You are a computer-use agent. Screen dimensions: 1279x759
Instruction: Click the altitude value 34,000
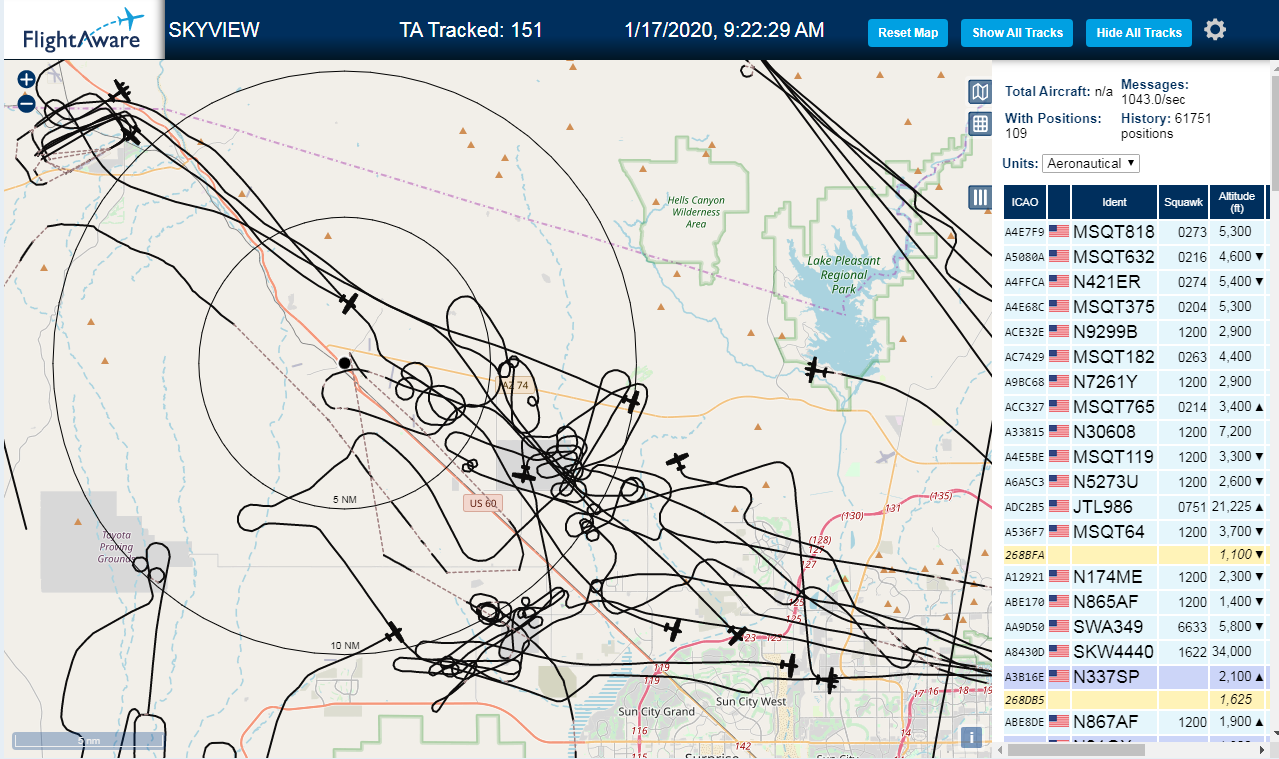1231,651
